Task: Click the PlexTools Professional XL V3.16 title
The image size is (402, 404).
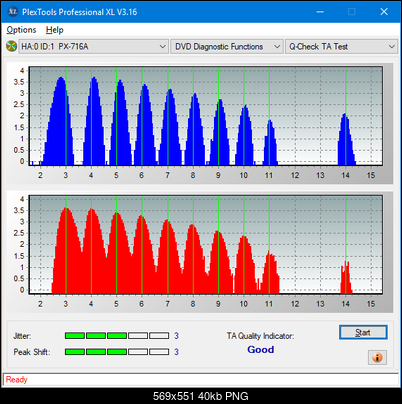Action: tap(79, 12)
